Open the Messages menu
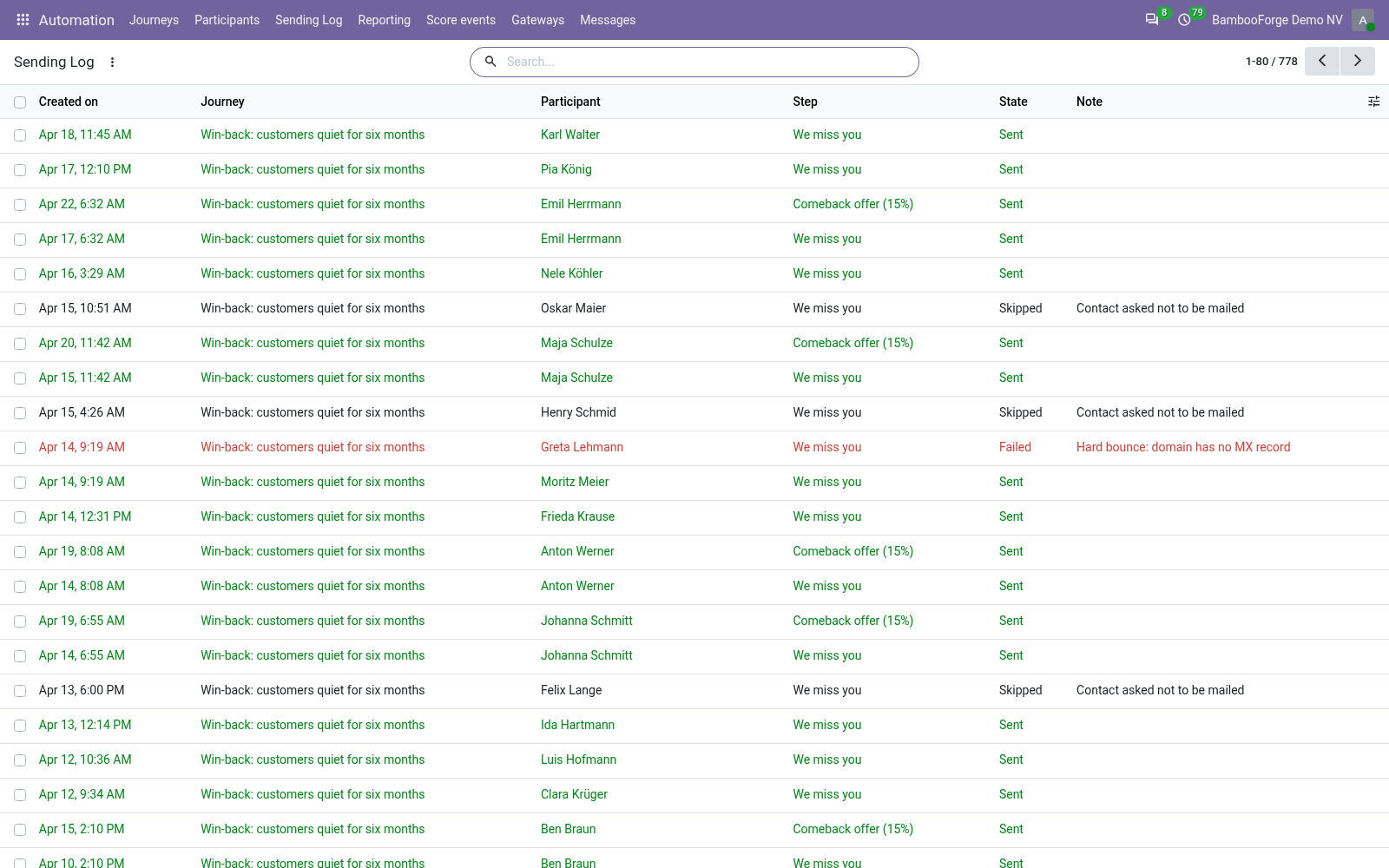This screenshot has width=1389, height=868. (608, 20)
